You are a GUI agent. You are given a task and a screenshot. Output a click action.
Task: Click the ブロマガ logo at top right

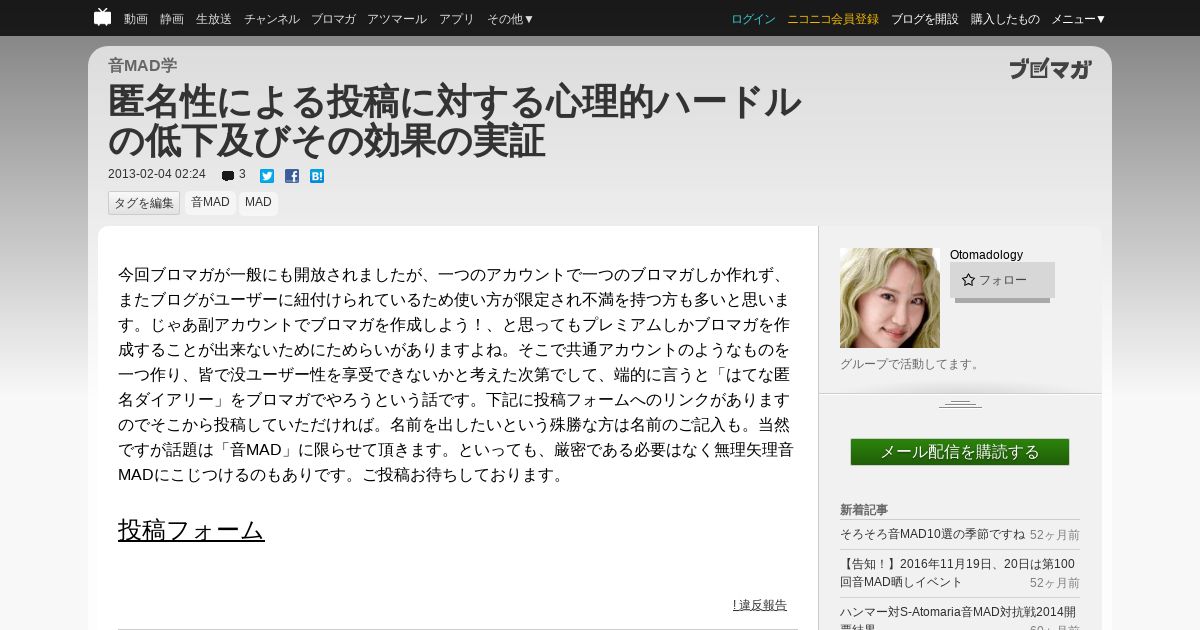1050,69
